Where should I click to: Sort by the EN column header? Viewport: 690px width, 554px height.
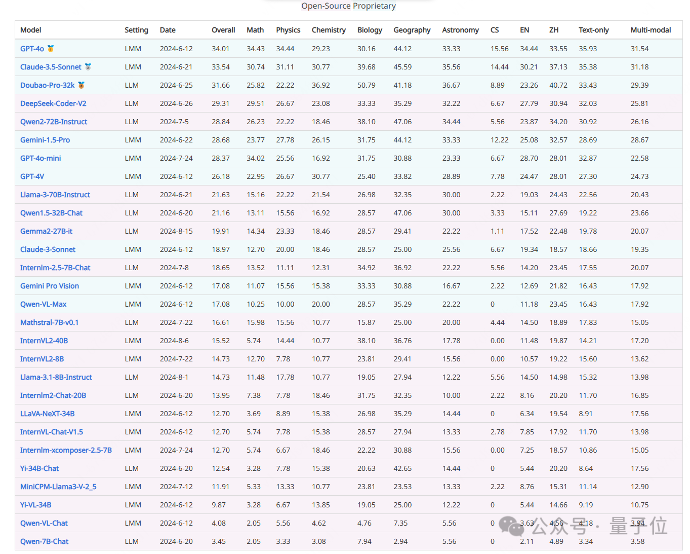click(525, 30)
